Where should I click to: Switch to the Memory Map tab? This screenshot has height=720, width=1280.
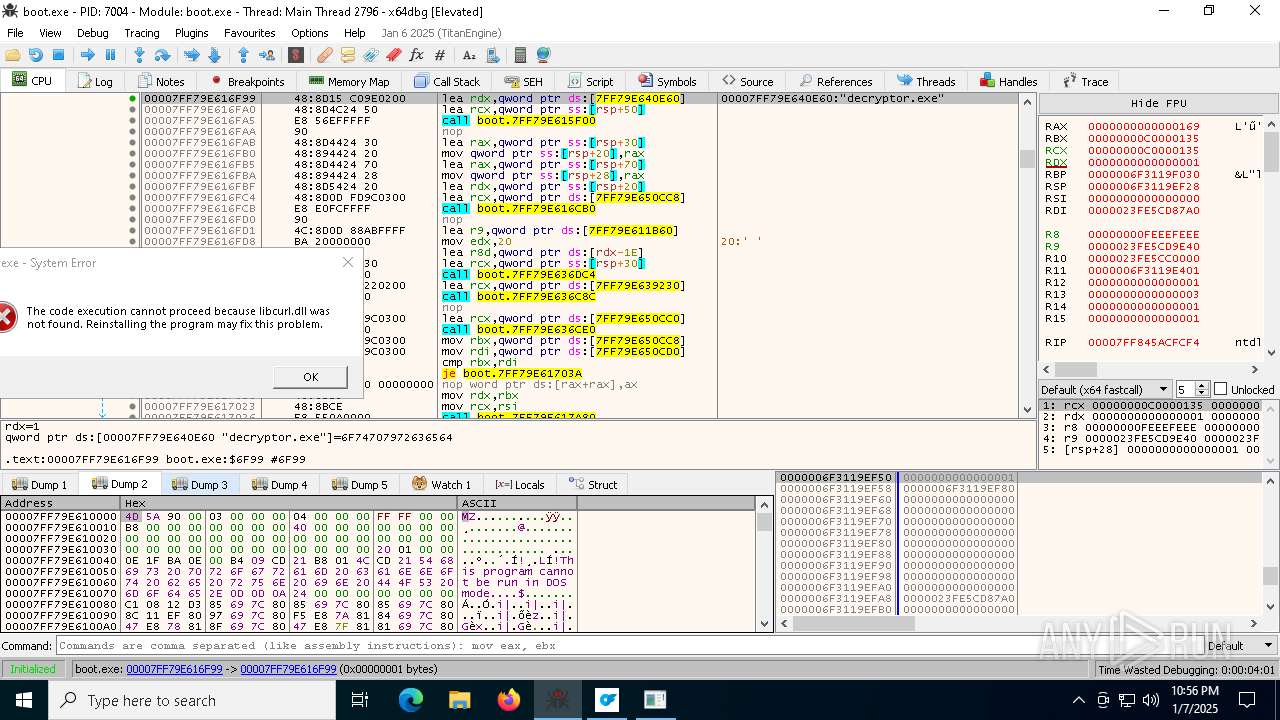(348, 81)
